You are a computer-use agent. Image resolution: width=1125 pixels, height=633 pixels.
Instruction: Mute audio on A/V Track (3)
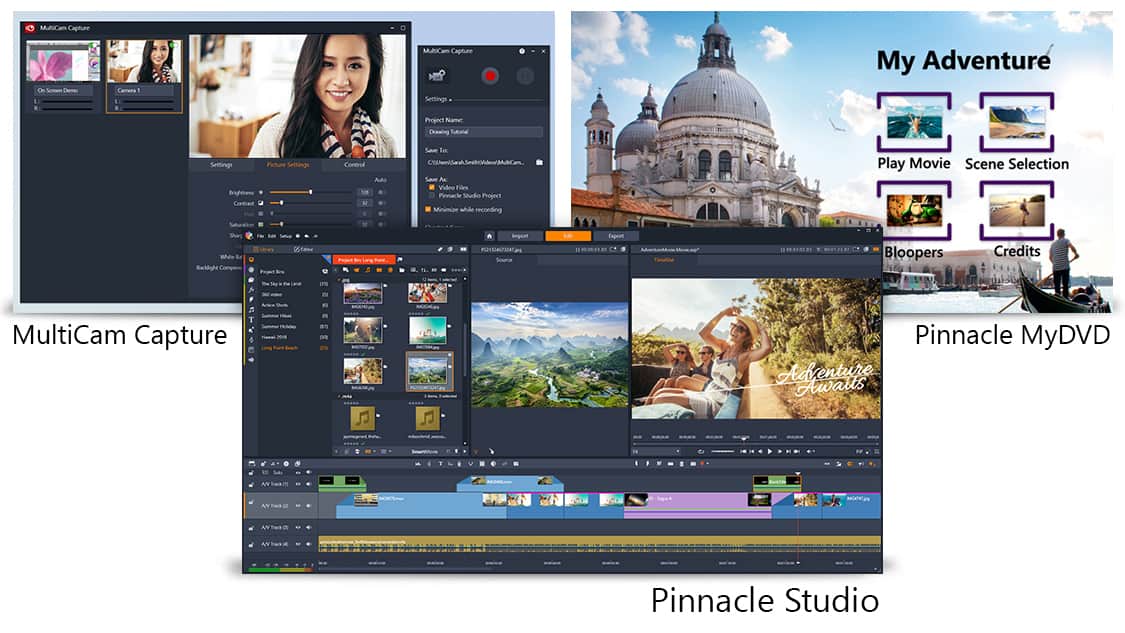309,528
